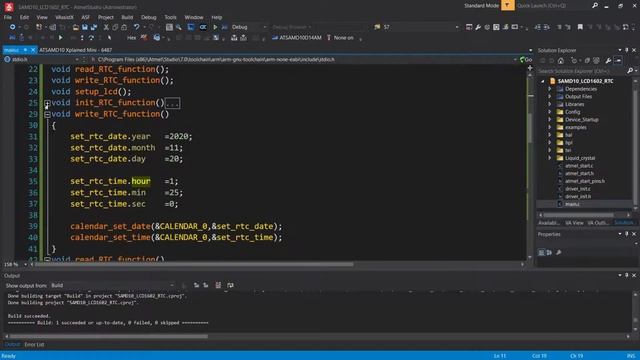Click the wrench icon in top toolbar
Image resolution: width=640 pixels, height=360 pixels.
point(478,27)
